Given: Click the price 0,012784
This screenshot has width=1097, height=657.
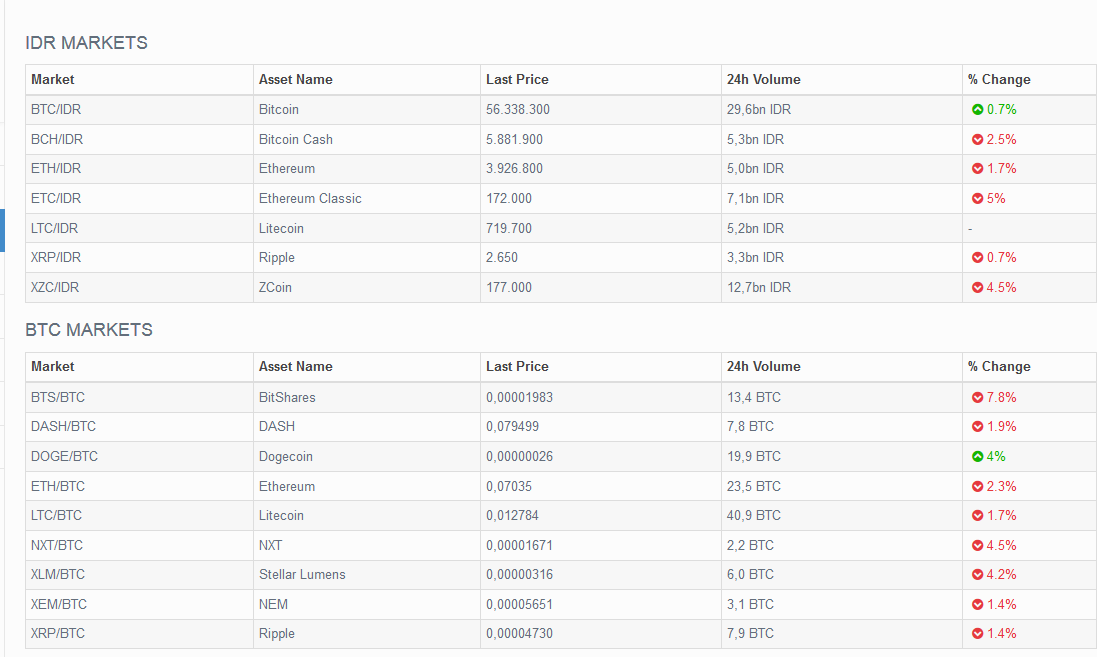Looking at the screenshot, I should point(512,516).
